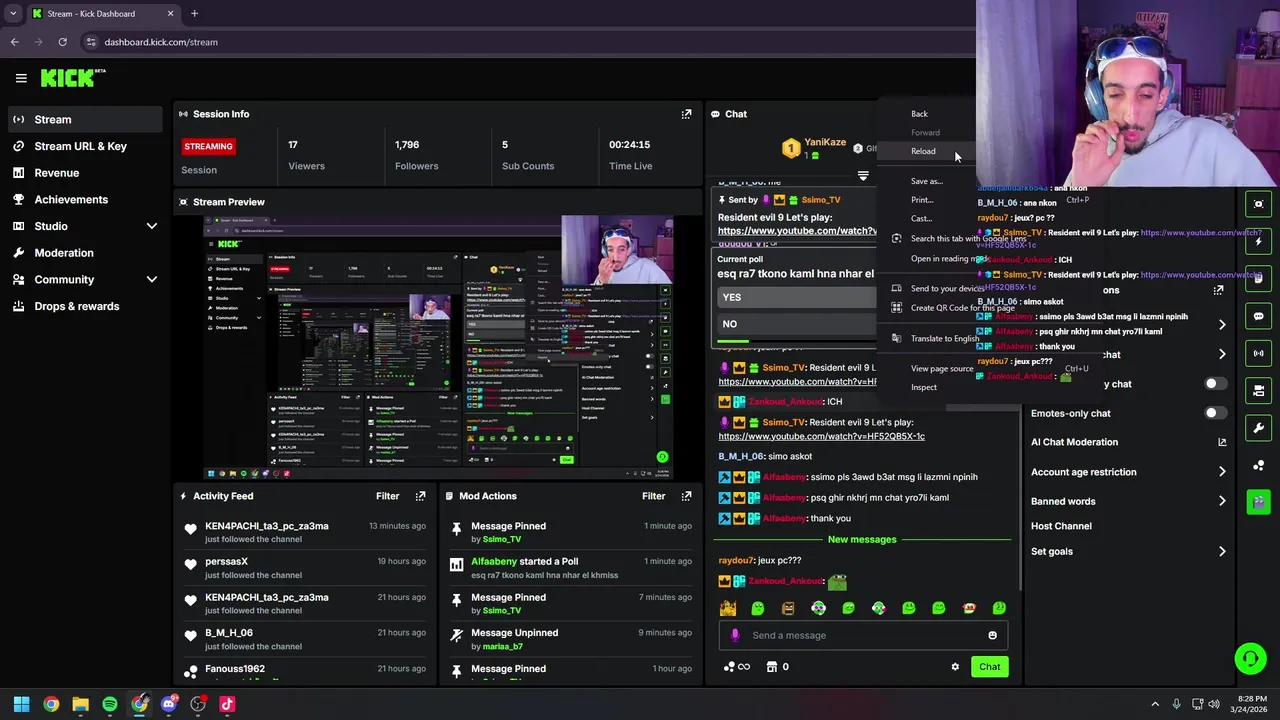Viewport: 1280px width, 720px height.
Task: Click the Stream Preview video thumbnail
Action: pyautogui.click(x=439, y=348)
